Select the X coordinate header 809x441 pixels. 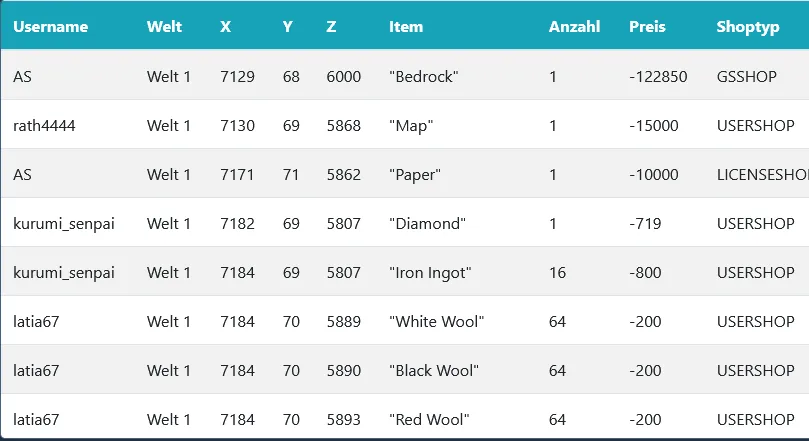tap(225, 27)
